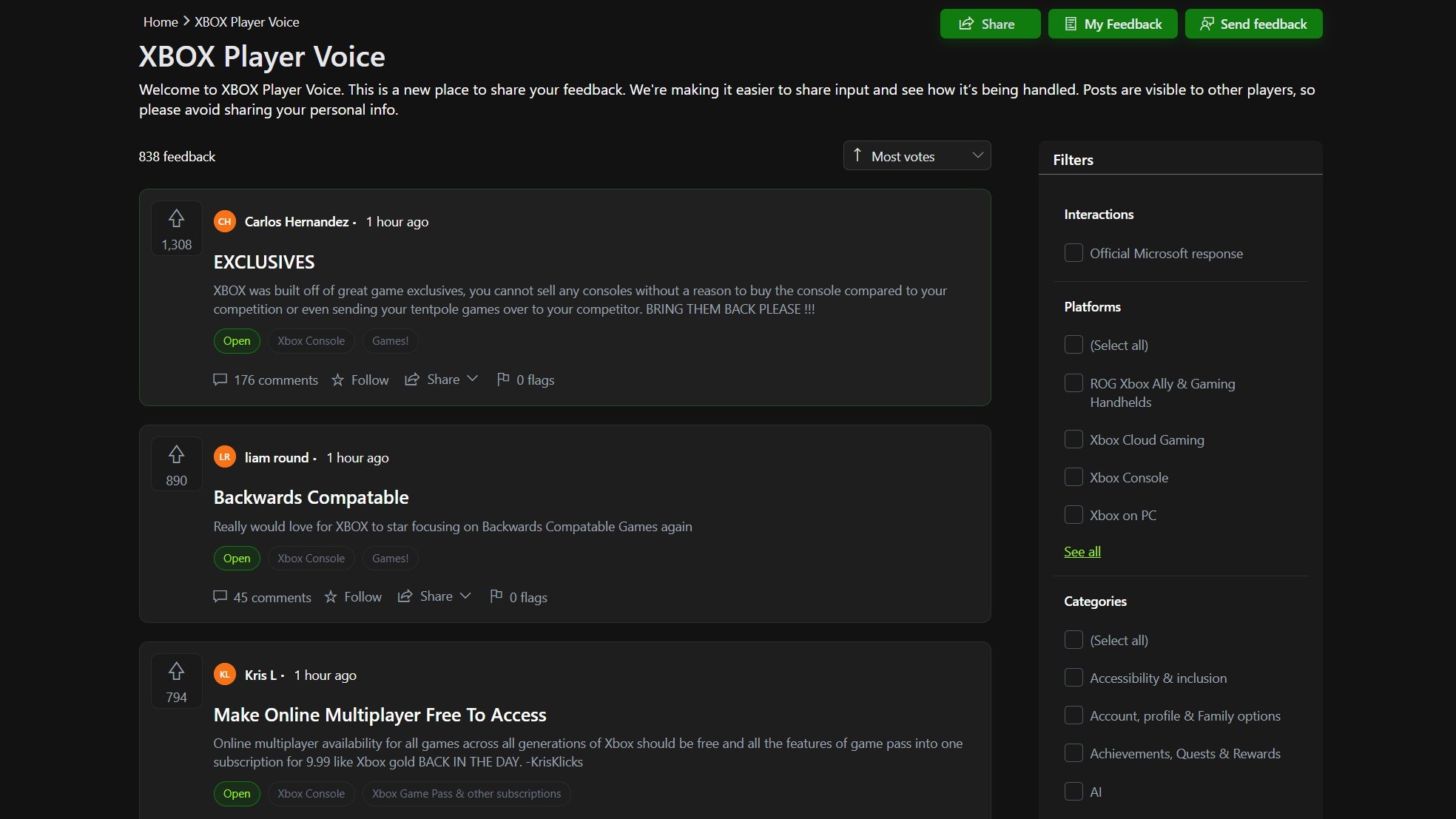Expand Share chevron on Backwards Compatable post
1456x819 pixels.
[x=465, y=596]
